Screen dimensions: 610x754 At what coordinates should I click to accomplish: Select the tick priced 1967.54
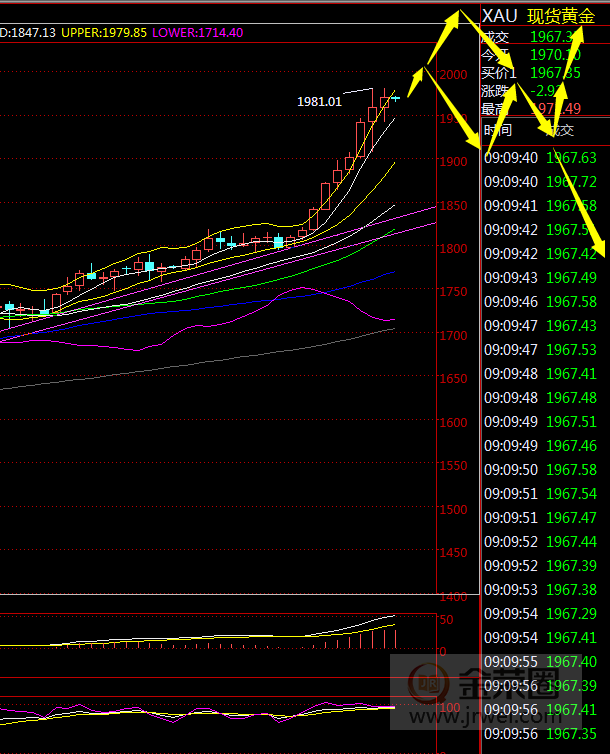pyautogui.click(x=572, y=494)
